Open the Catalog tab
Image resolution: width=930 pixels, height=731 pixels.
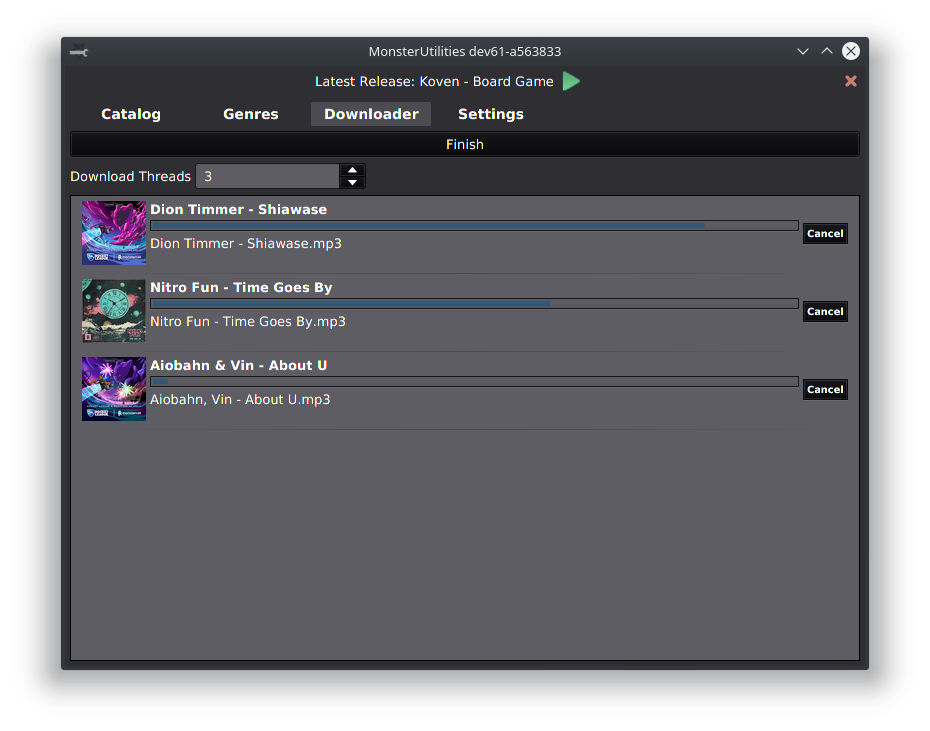click(x=130, y=114)
